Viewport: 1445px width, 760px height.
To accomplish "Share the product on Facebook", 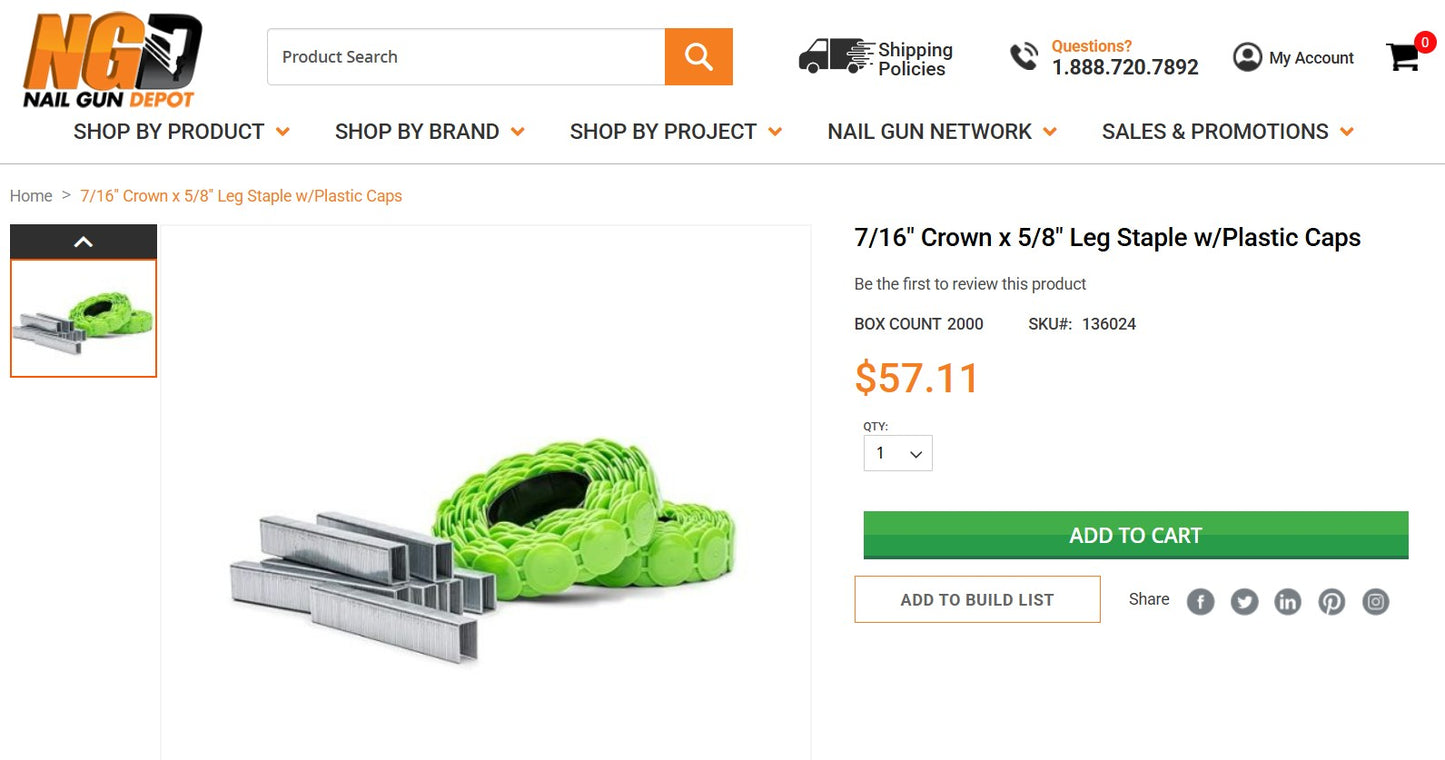I will pos(1200,601).
